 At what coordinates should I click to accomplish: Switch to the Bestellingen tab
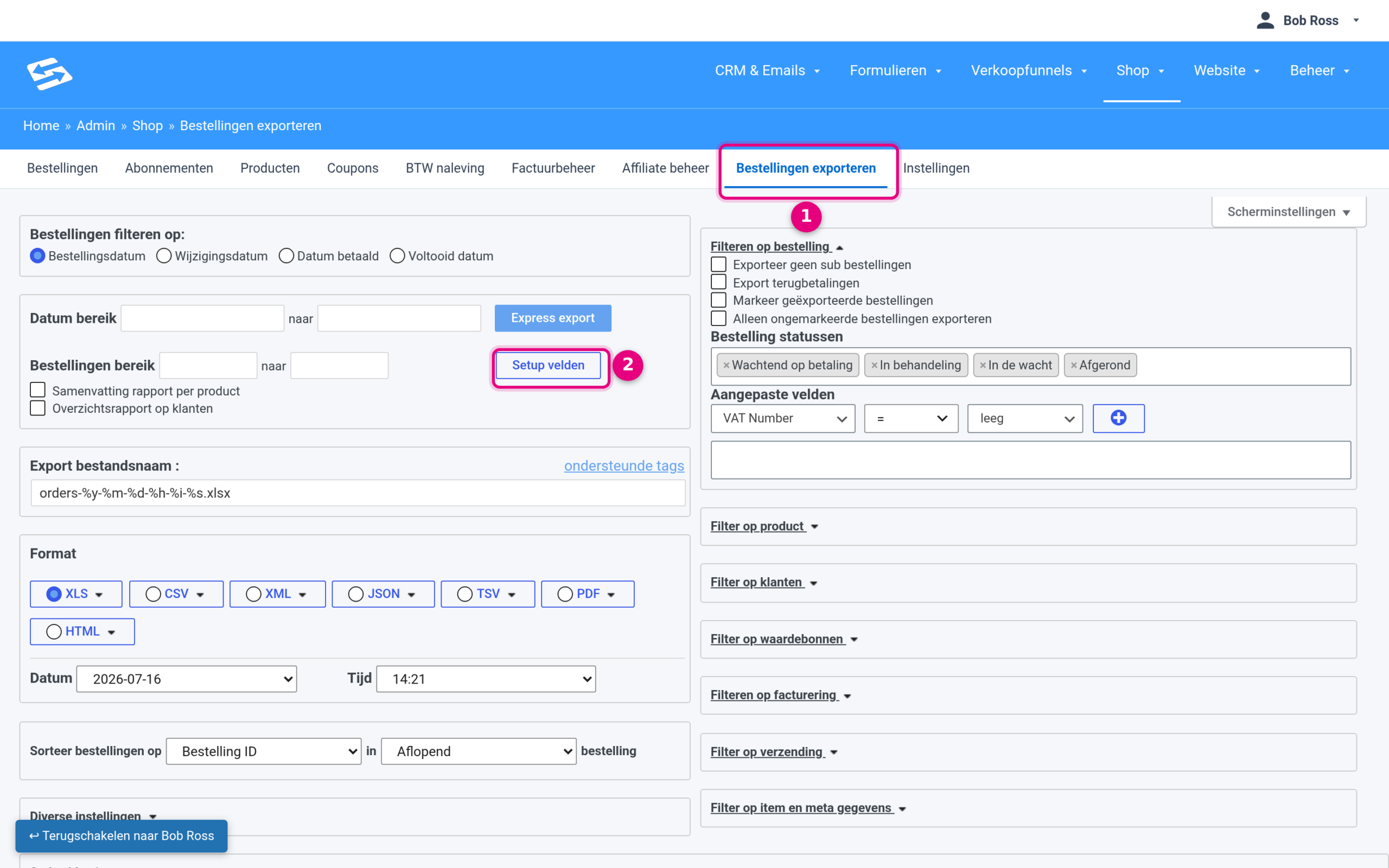pyautogui.click(x=62, y=168)
